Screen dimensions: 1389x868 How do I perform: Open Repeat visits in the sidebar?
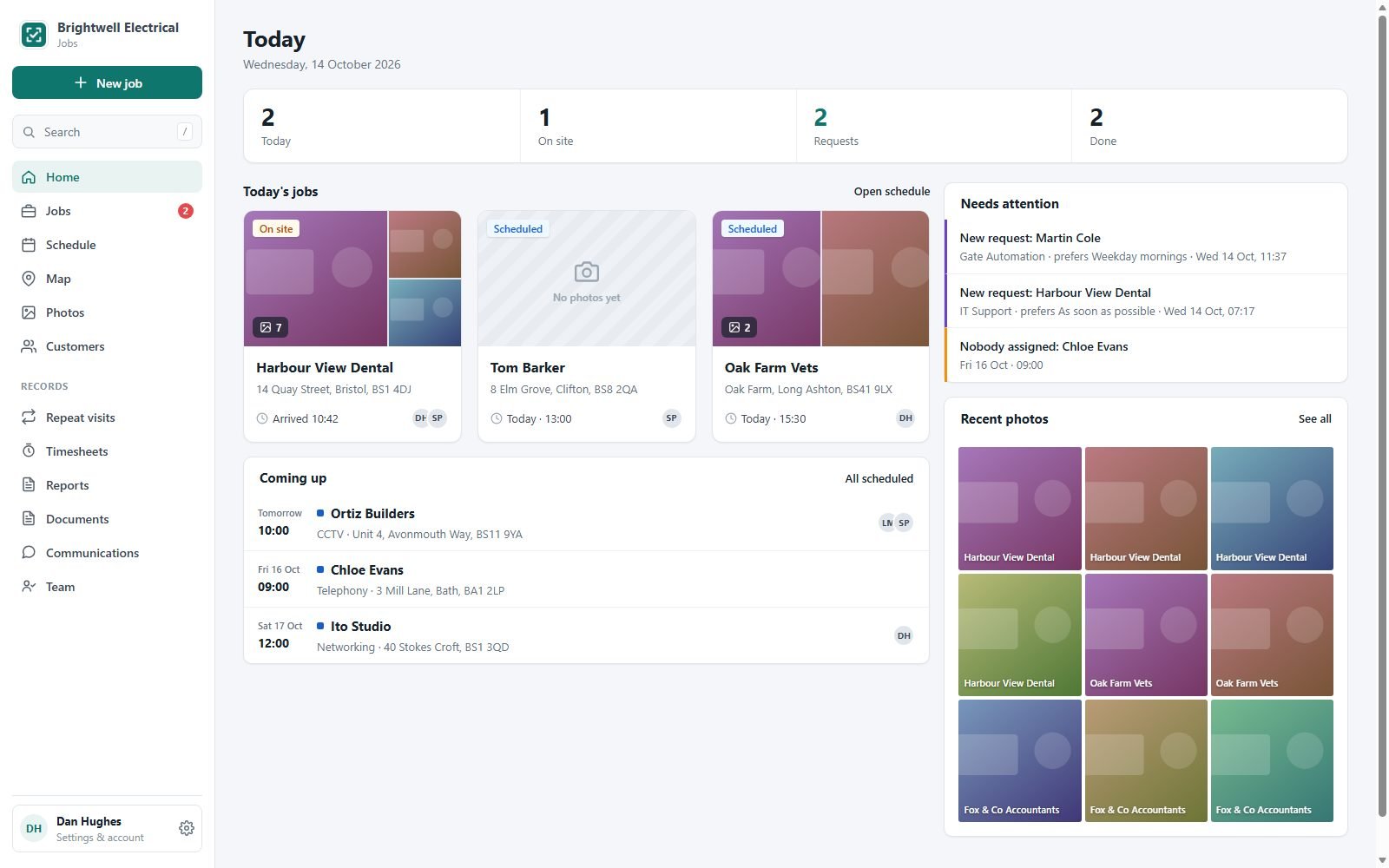(x=107, y=418)
